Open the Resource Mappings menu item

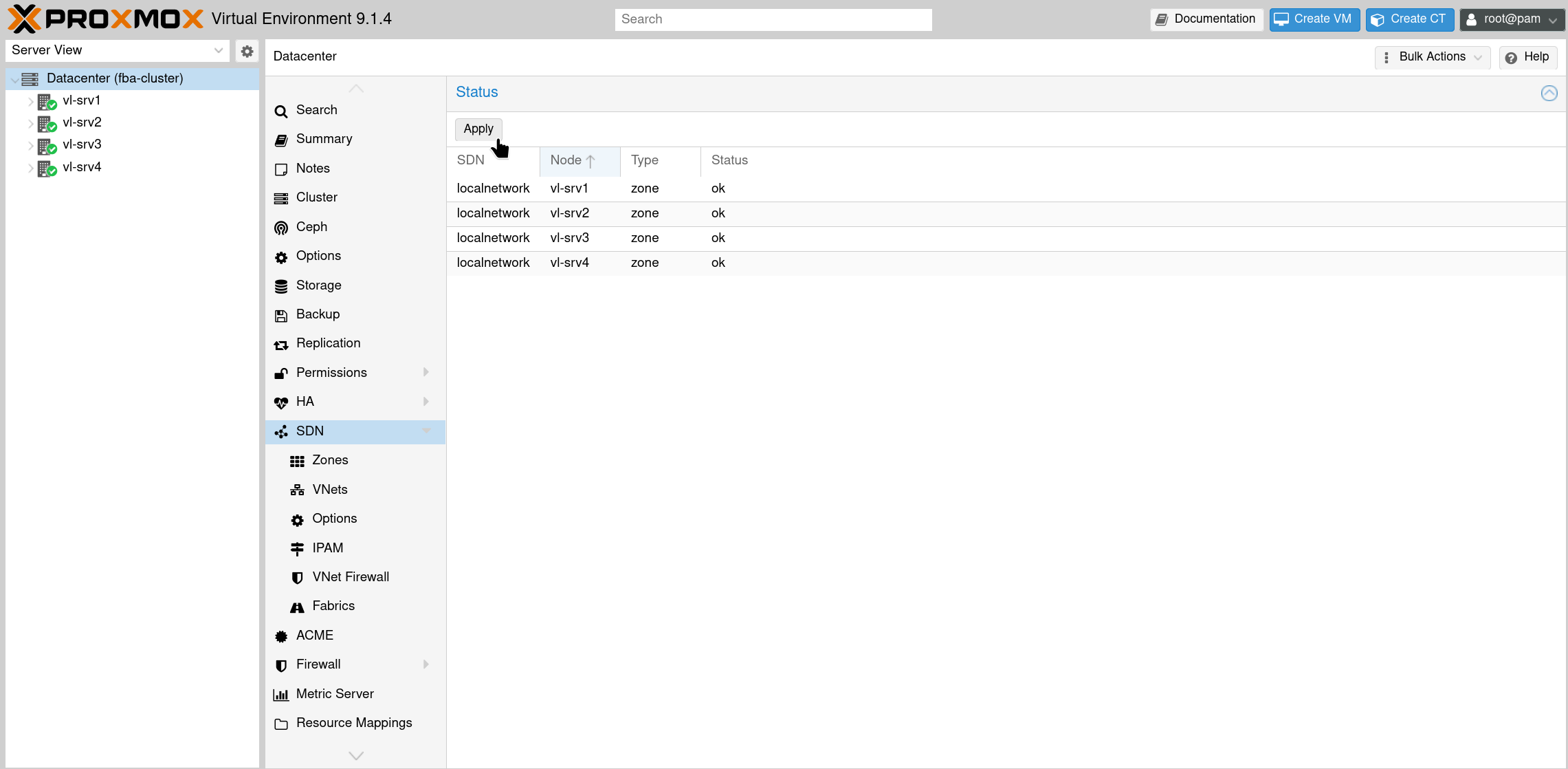click(x=355, y=723)
